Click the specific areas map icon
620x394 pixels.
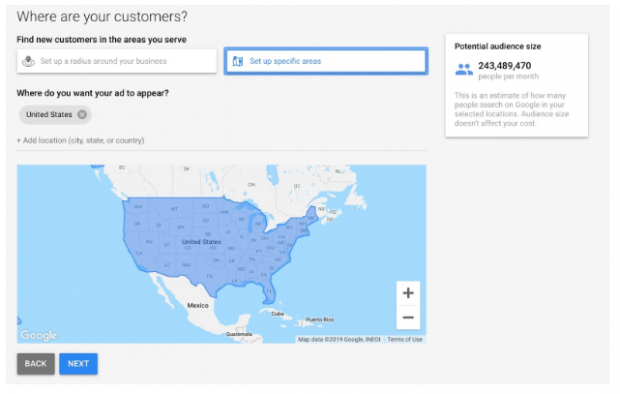238,61
